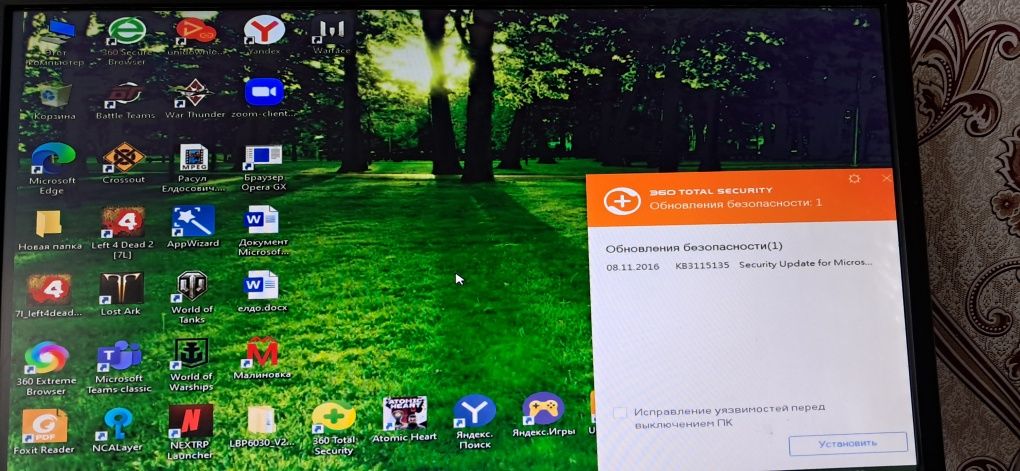Select the KB3115135 security update row
This screenshot has height=471, width=1020.
pyautogui.click(x=739, y=265)
